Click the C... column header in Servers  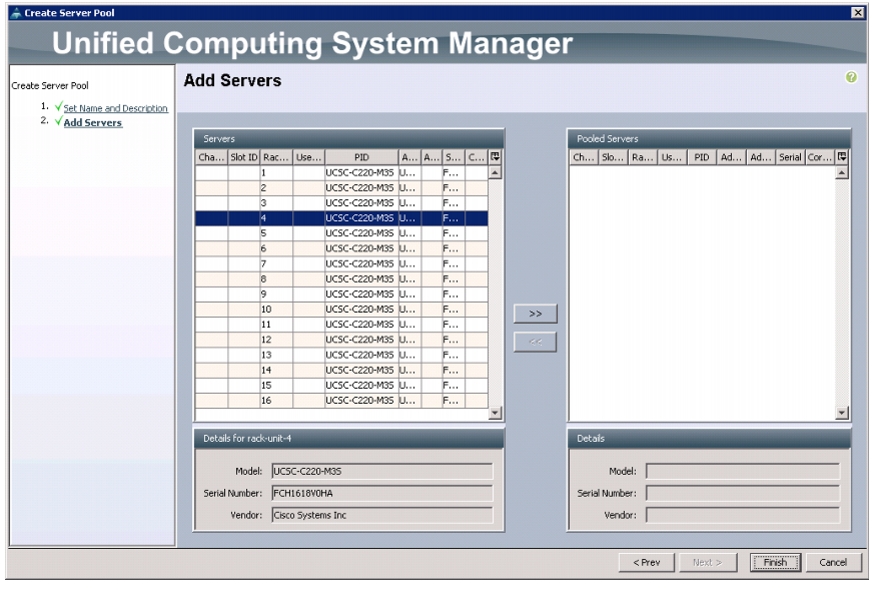point(476,157)
